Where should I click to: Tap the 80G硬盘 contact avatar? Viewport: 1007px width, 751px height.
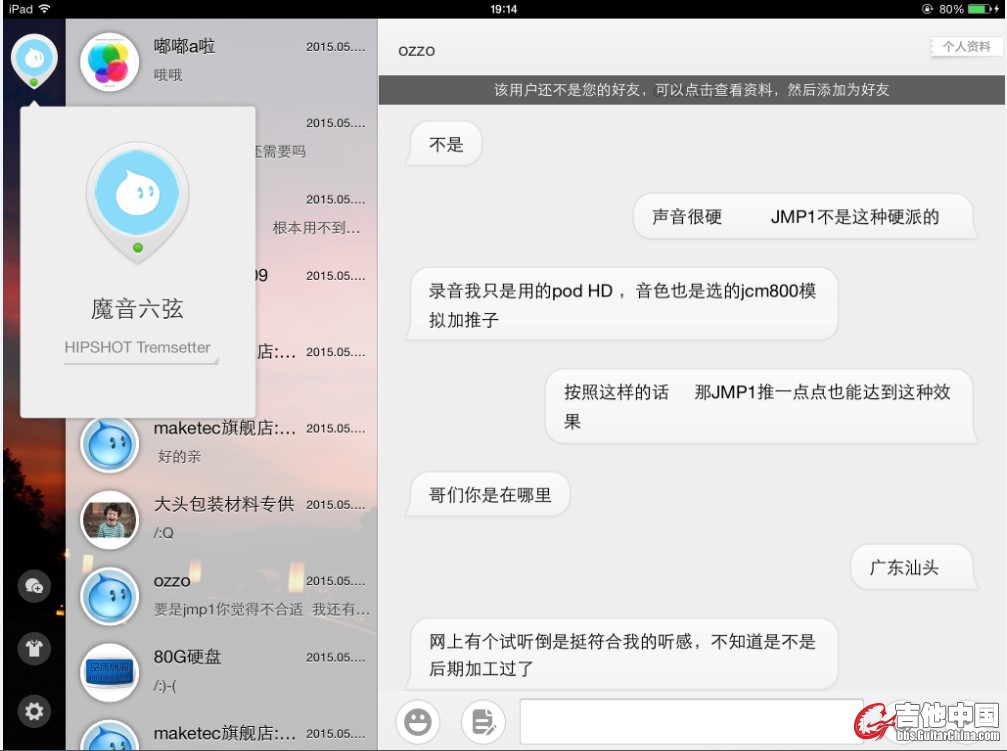click(x=110, y=673)
